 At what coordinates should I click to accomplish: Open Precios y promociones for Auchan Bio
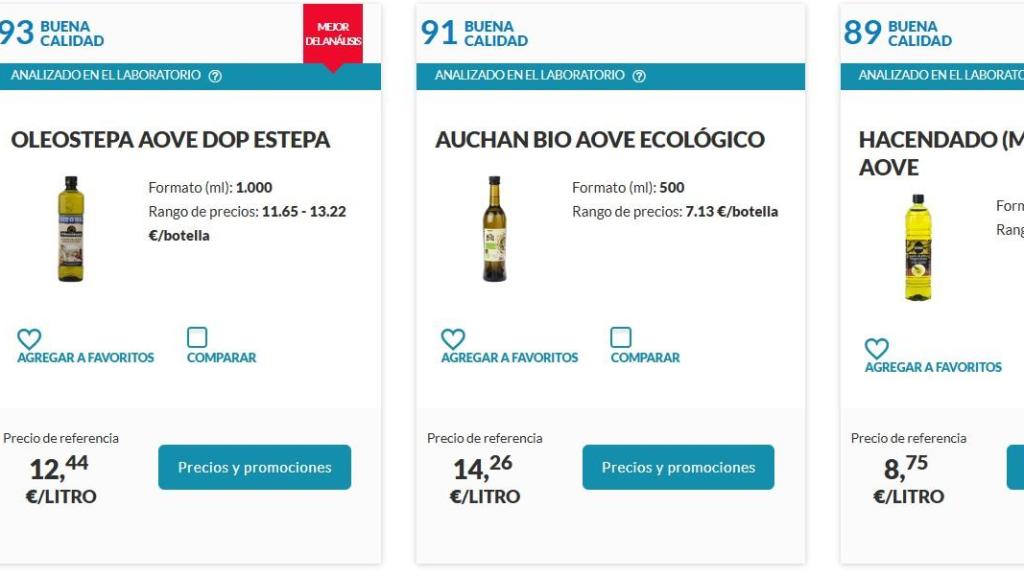[678, 466]
